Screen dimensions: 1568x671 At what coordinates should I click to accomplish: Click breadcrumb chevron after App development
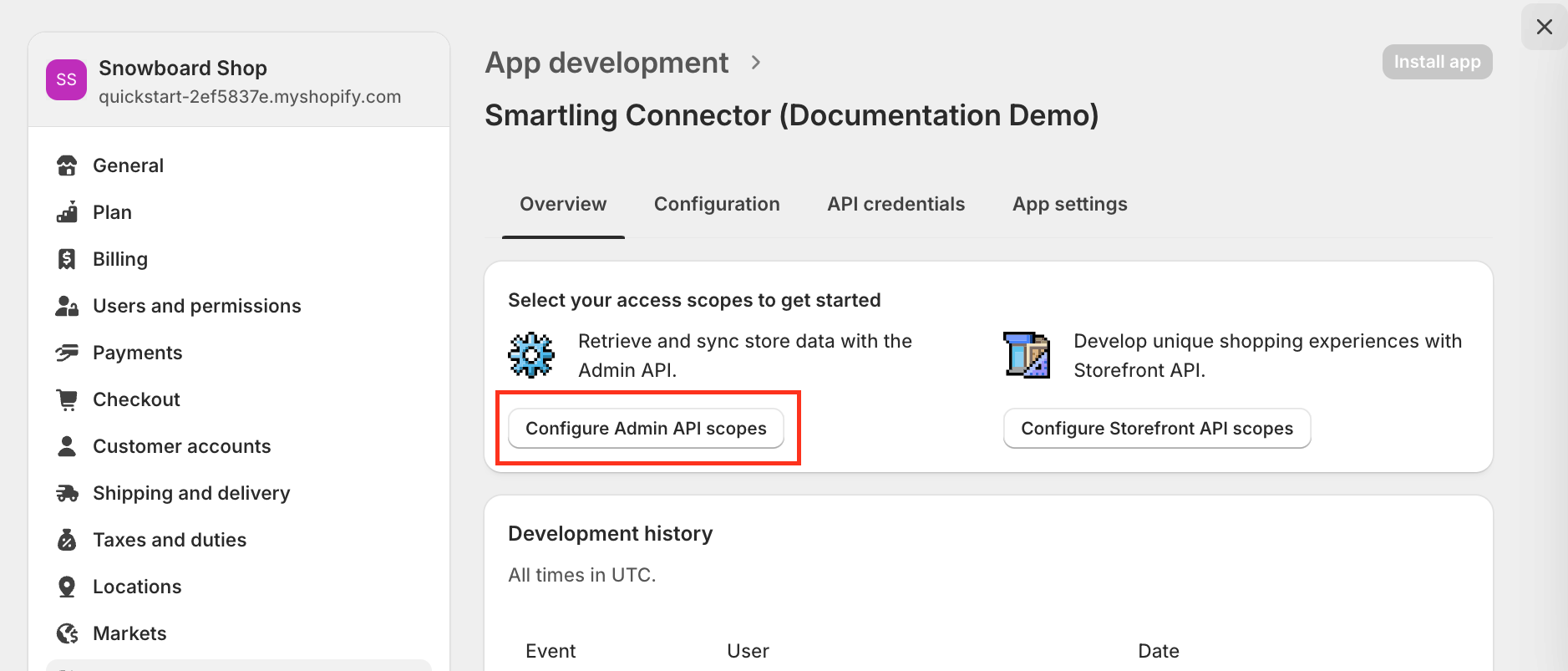[x=756, y=63]
